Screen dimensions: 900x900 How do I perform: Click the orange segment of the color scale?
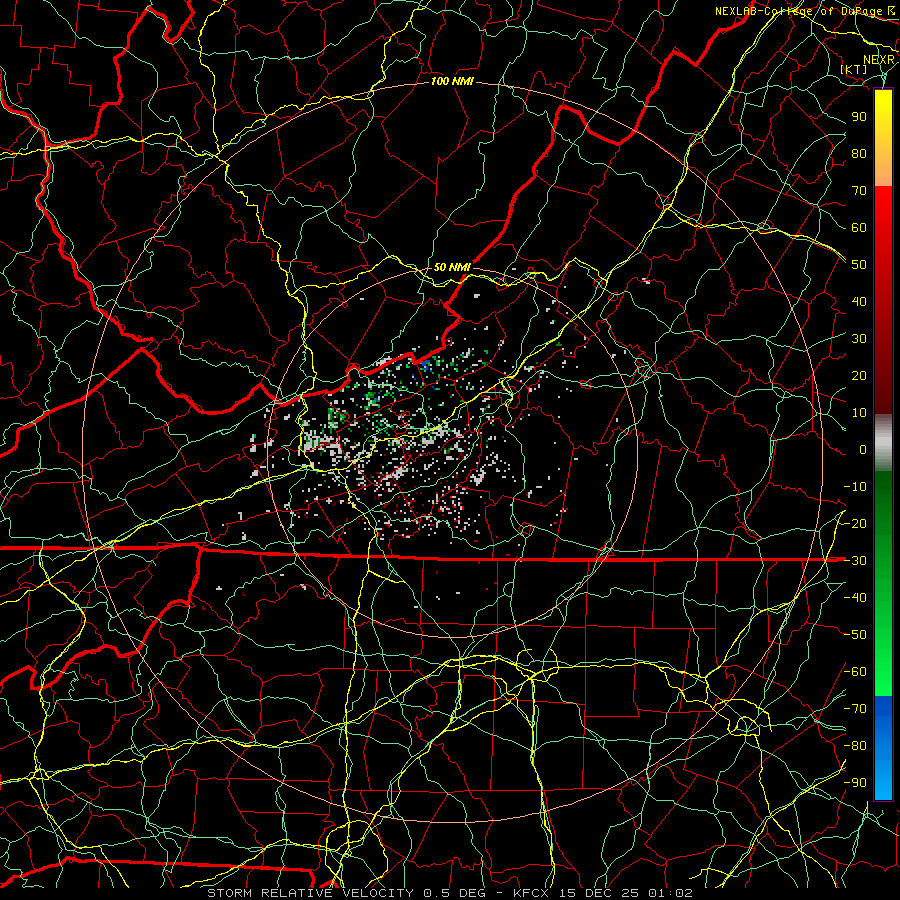(883, 166)
